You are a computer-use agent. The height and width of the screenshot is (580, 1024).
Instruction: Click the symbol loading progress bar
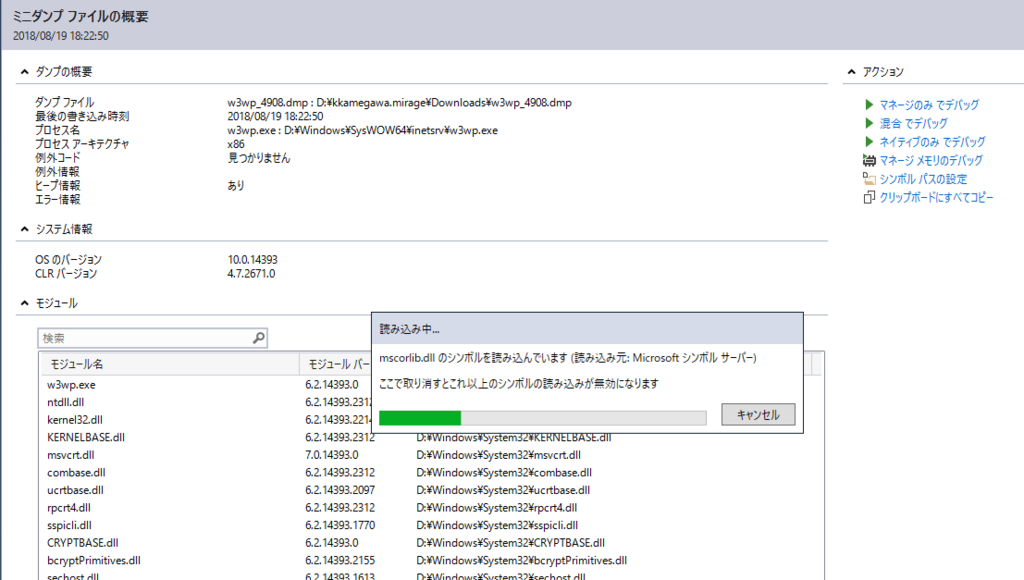[543, 418]
